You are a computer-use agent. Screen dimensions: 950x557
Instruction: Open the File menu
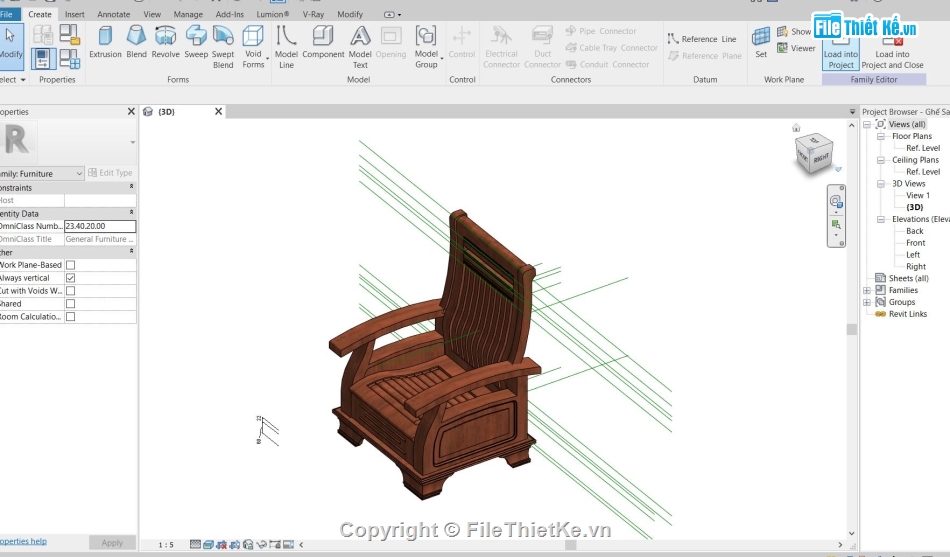tap(8, 14)
